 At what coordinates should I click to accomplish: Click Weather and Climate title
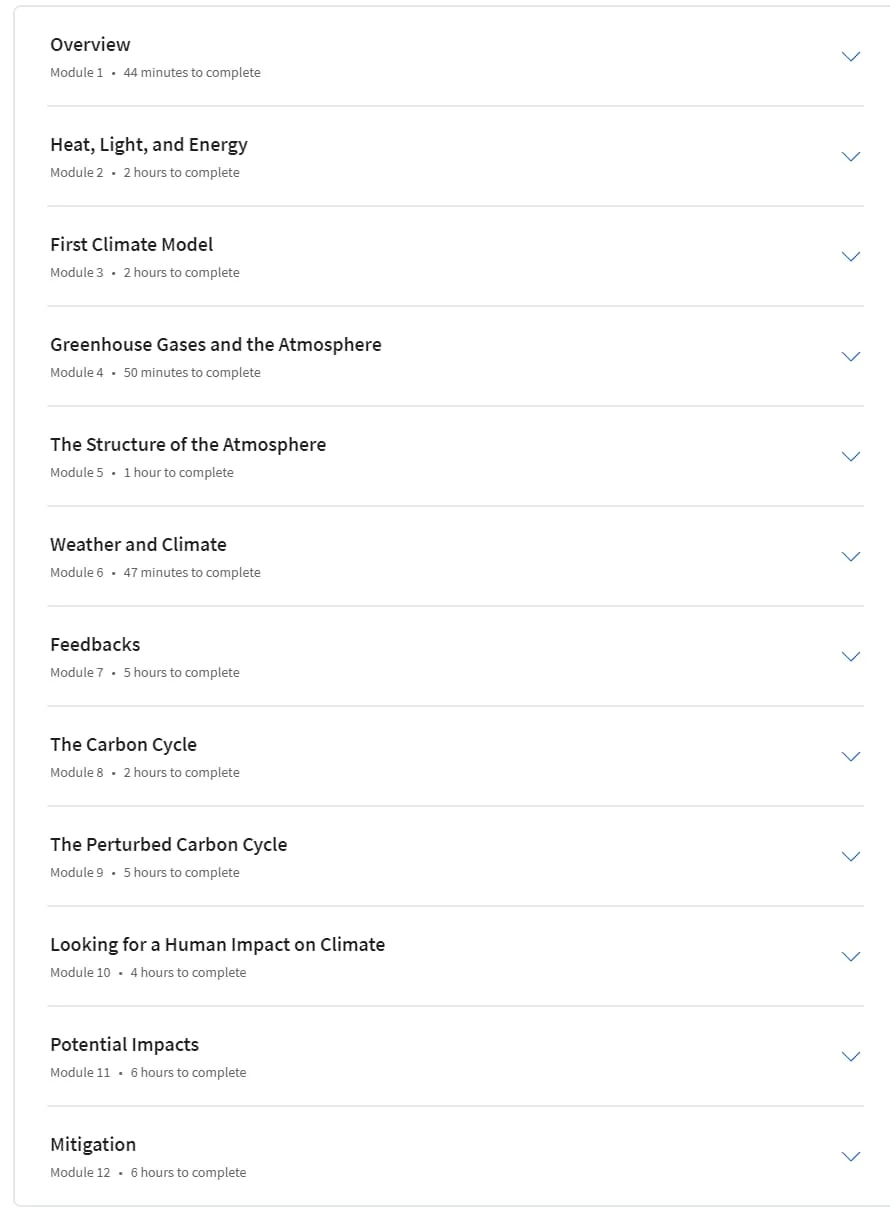138,544
